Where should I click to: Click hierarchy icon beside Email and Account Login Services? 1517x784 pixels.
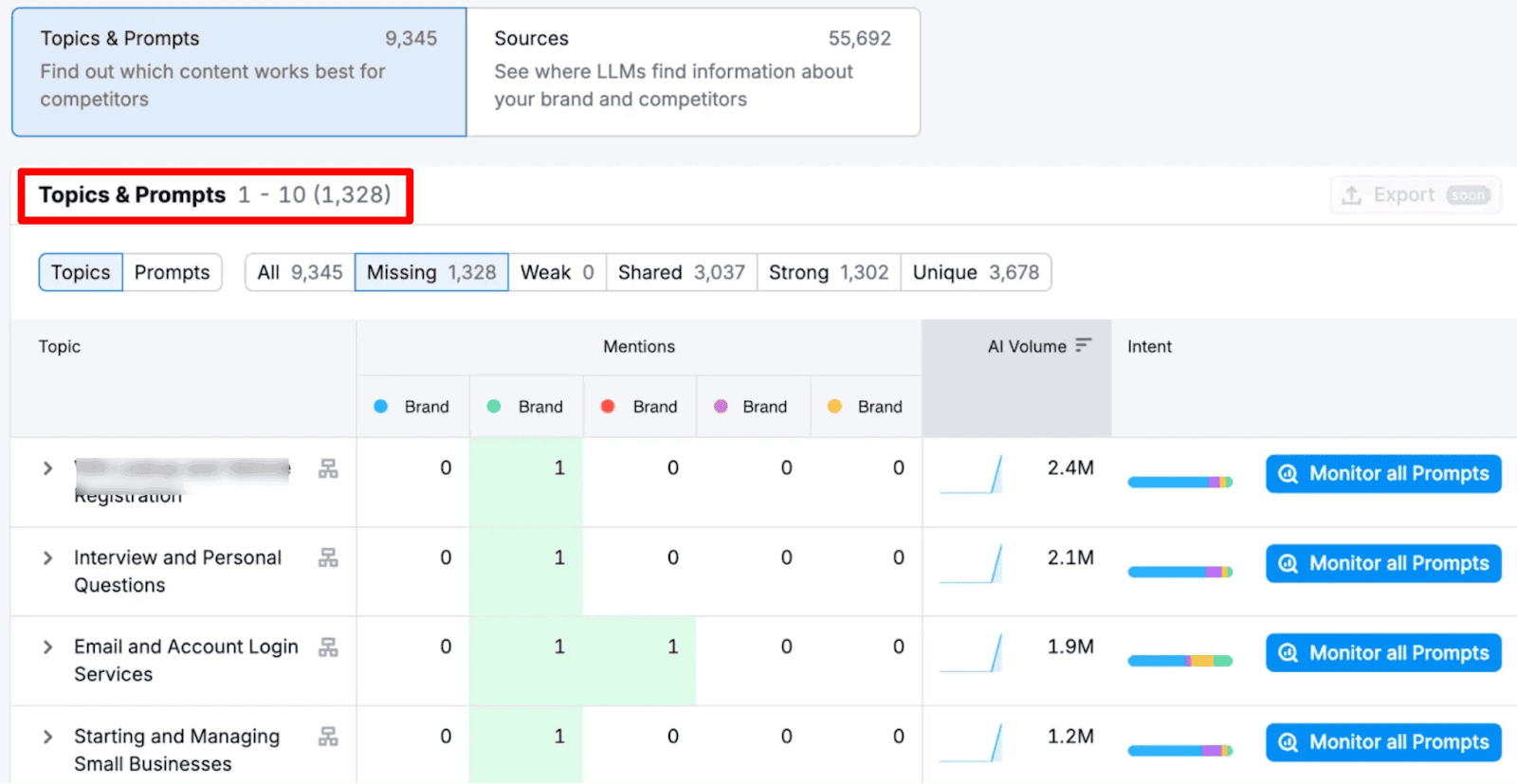[328, 647]
